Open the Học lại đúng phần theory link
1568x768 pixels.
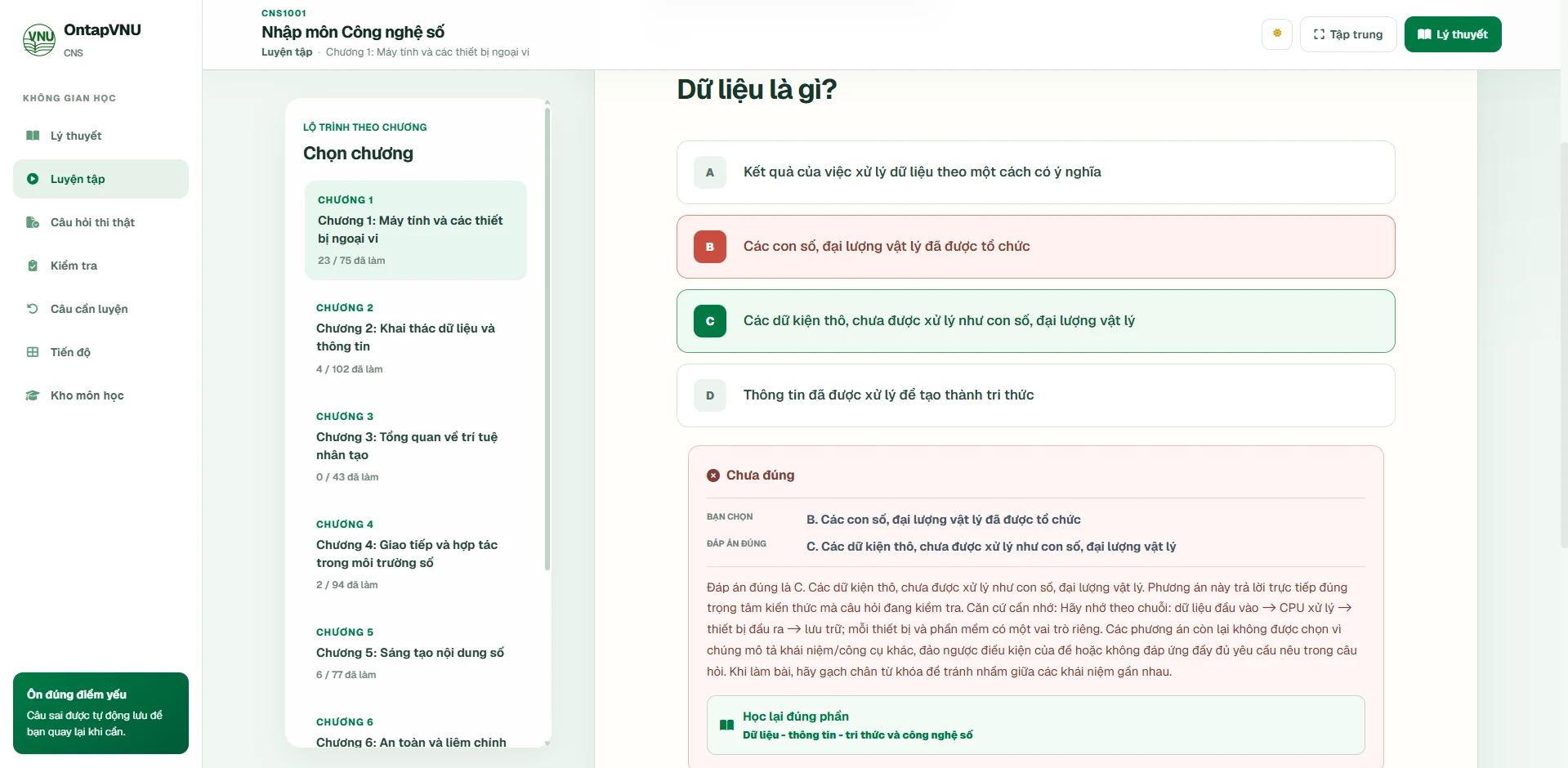point(1035,725)
